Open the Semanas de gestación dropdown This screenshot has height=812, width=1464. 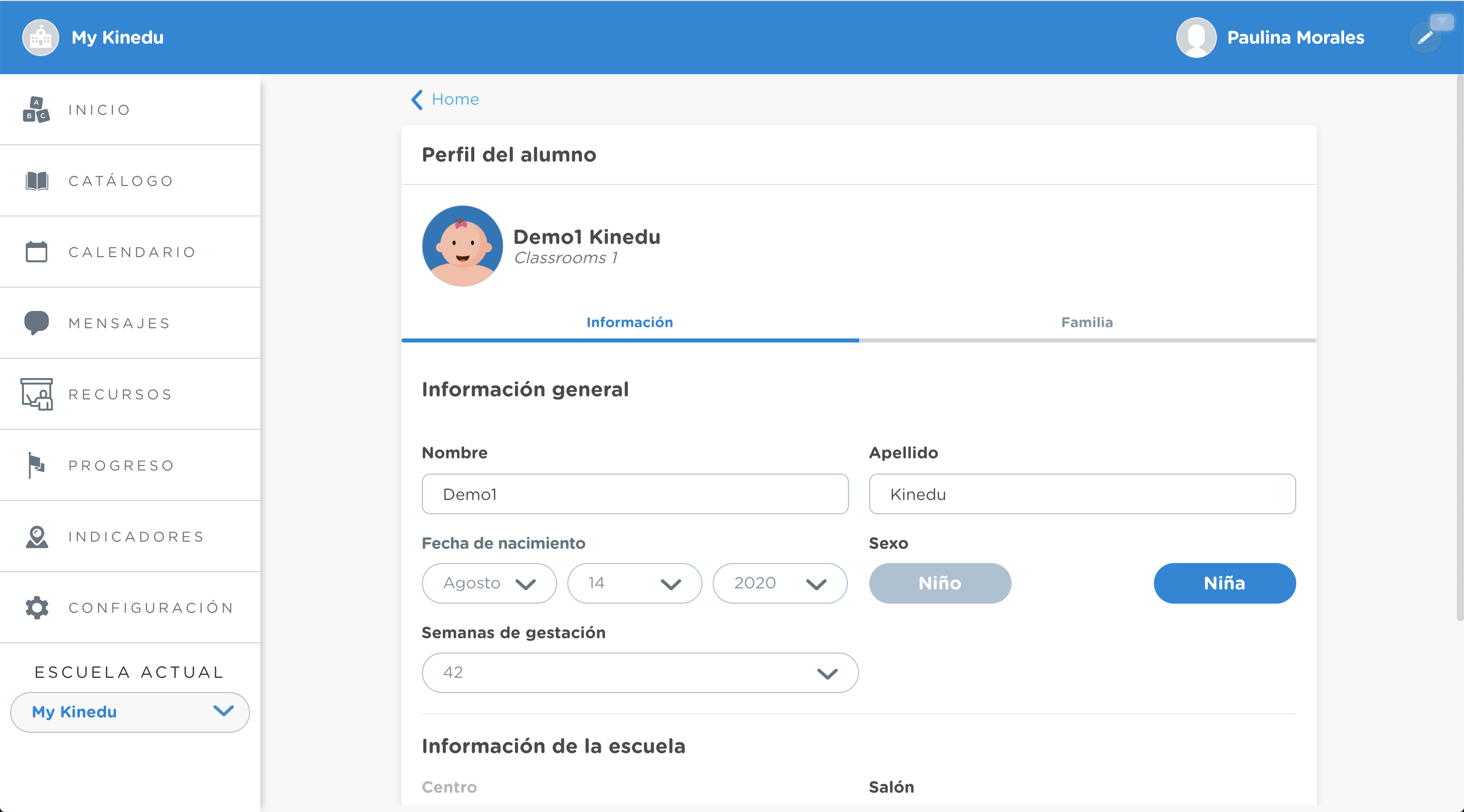coord(640,673)
